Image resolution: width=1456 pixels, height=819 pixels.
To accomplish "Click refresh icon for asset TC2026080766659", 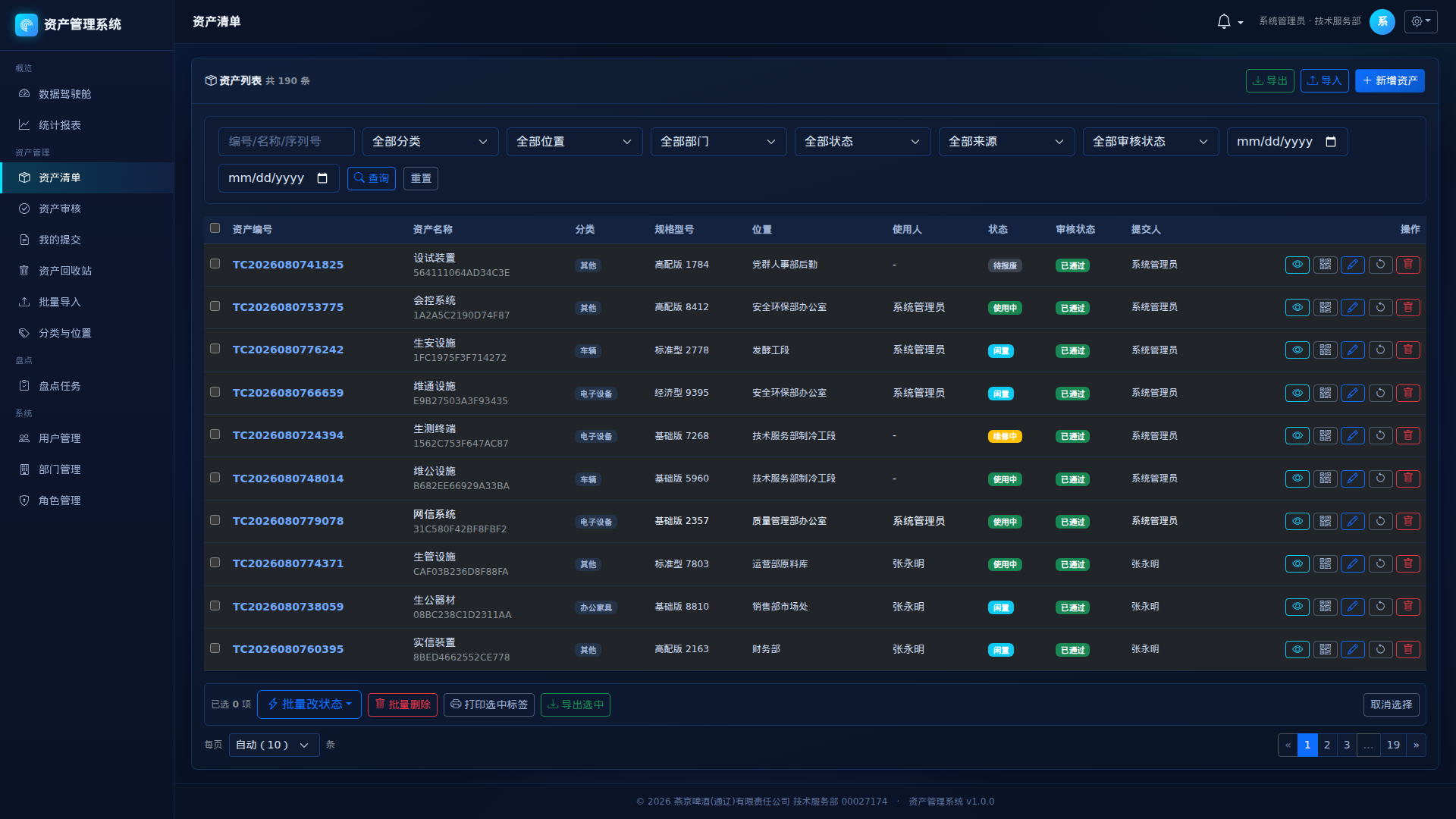I will 1380,393.
